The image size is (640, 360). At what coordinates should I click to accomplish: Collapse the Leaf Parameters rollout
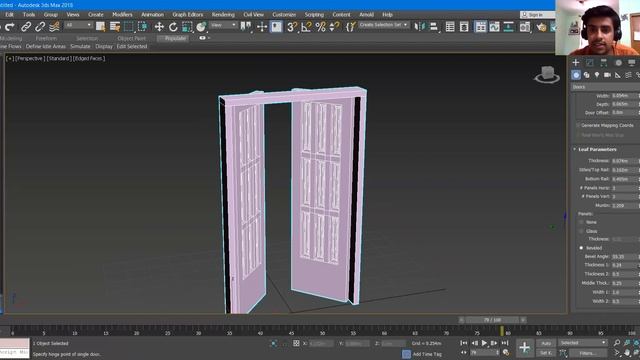(597, 149)
